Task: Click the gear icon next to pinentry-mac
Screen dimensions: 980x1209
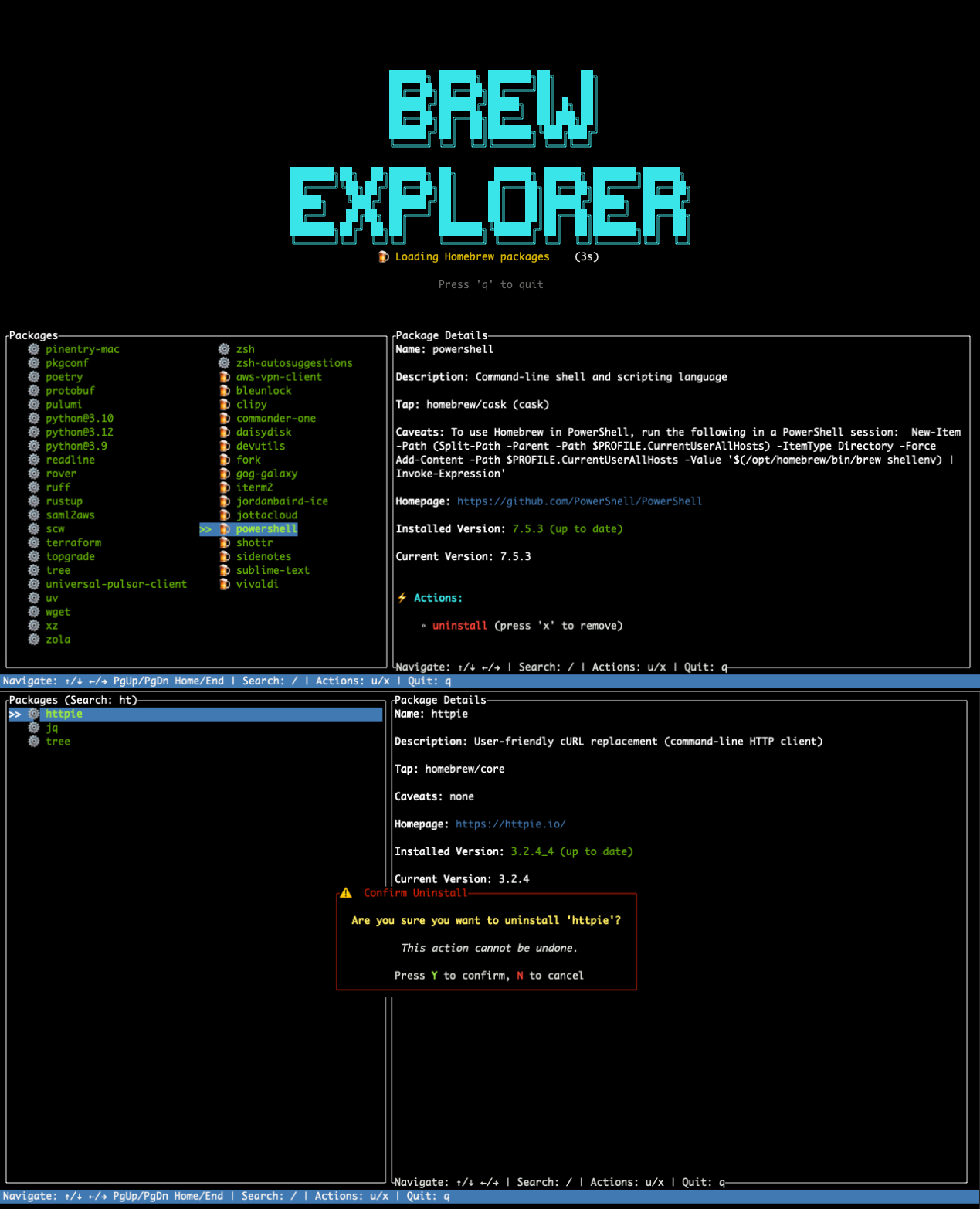Action: pyautogui.click(x=34, y=349)
